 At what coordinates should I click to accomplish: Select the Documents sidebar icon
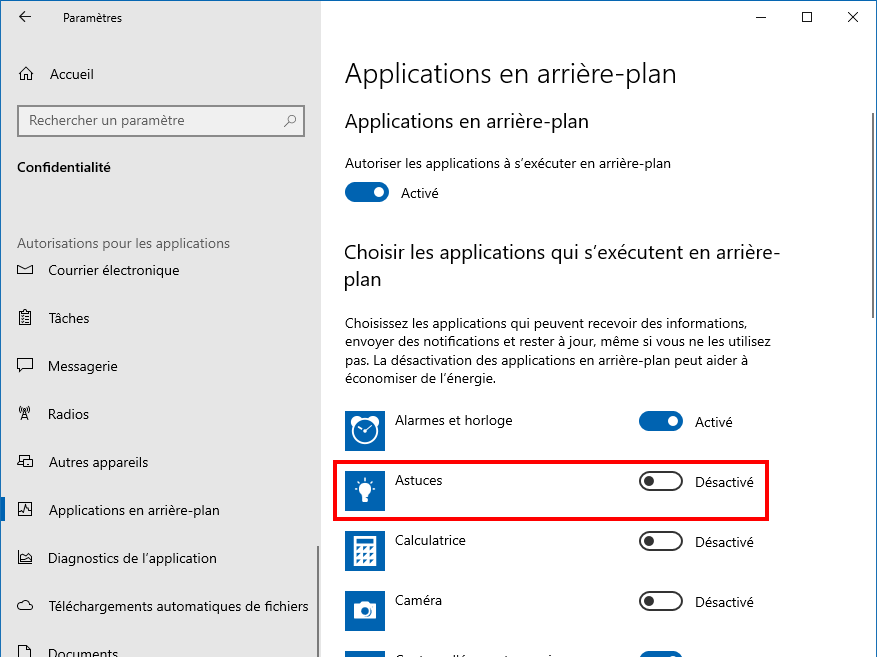click(26, 650)
